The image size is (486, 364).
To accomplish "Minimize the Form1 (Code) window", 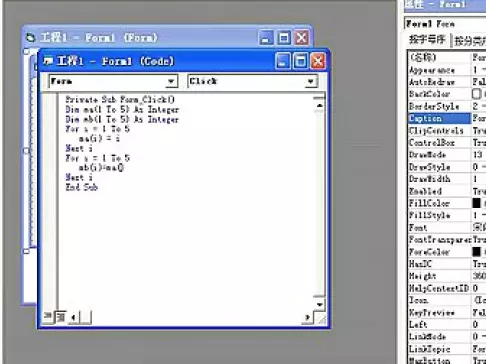I will [x=283, y=61].
